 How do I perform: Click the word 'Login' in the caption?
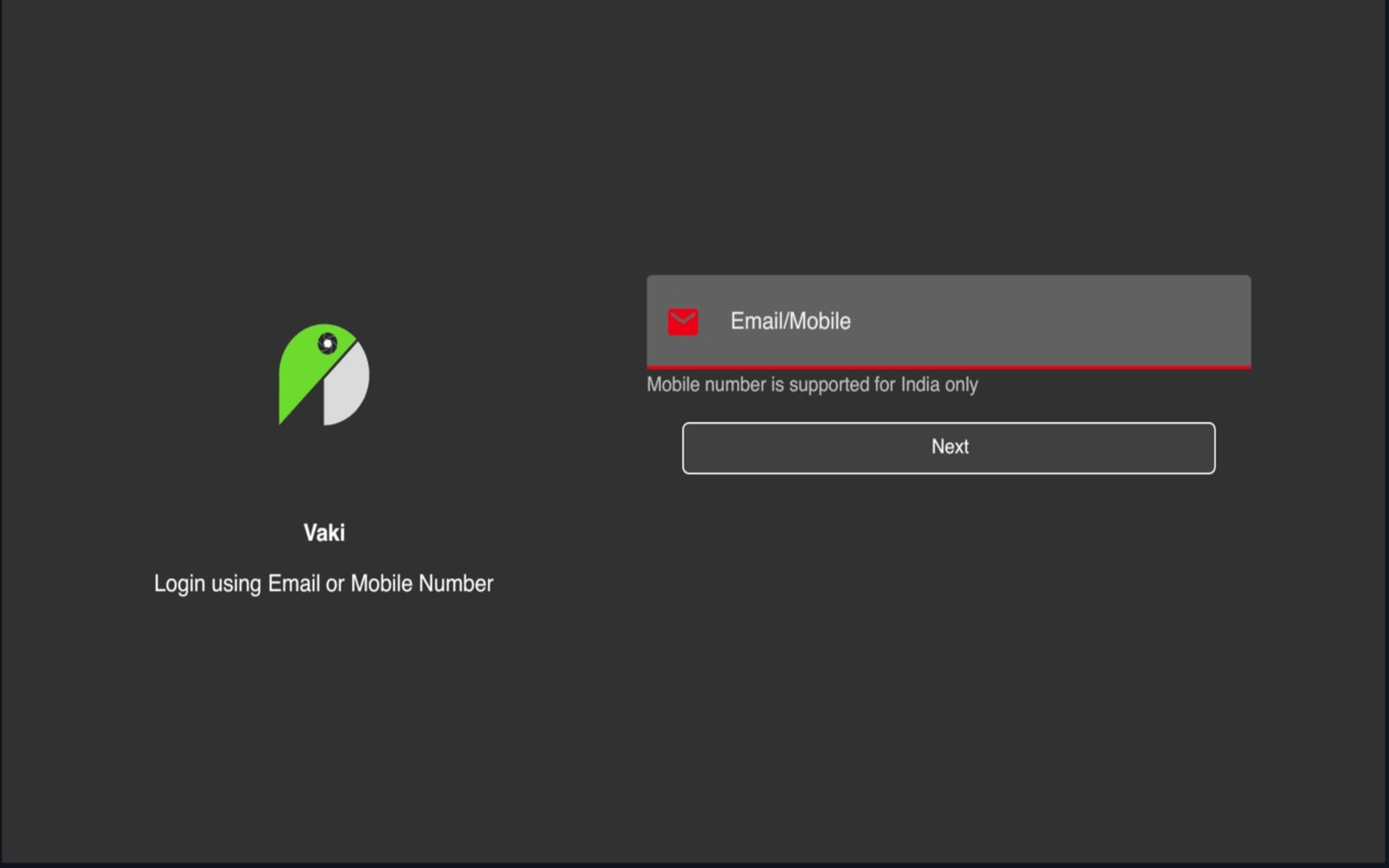(x=179, y=583)
